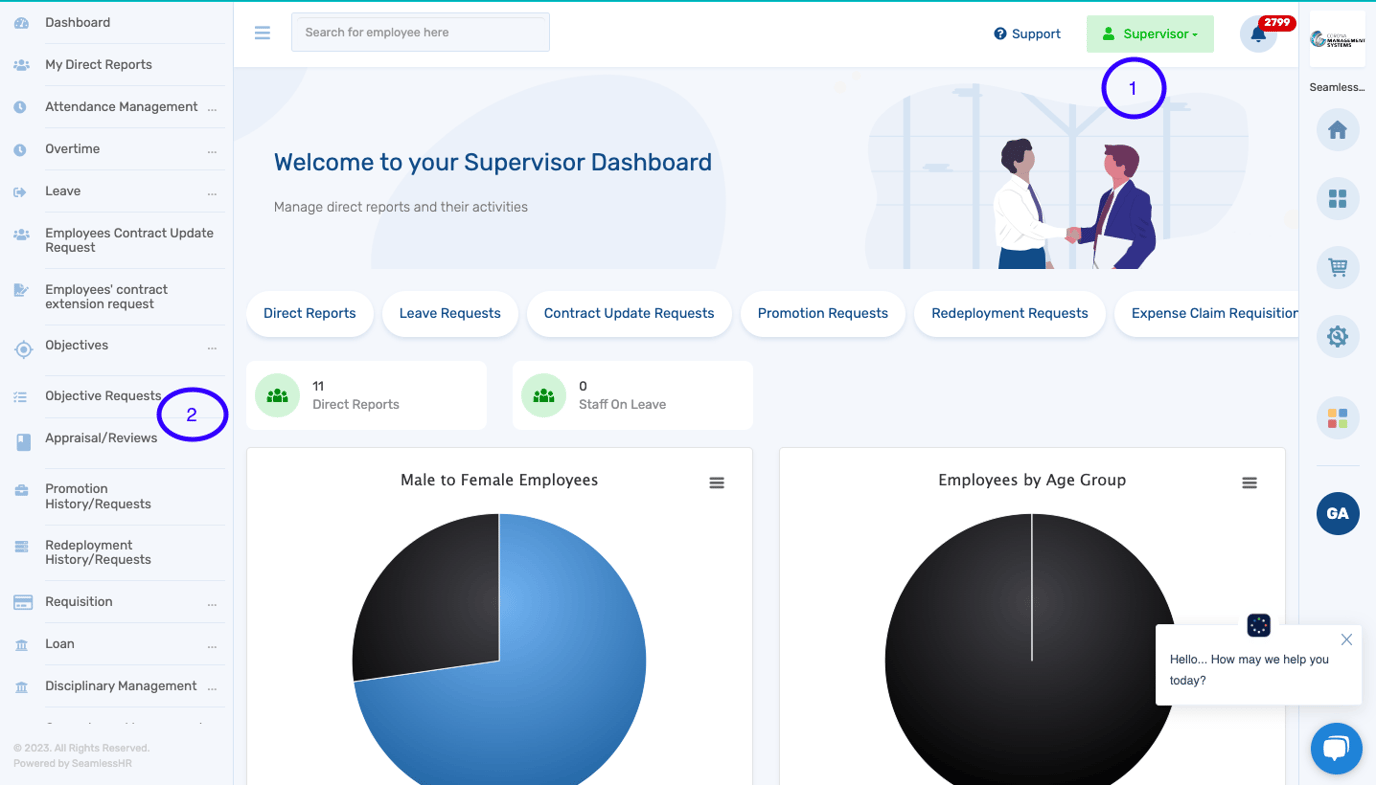The height and width of the screenshot is (785, 1376).
Task: Click the four-square grid apps icon
Action: click(1337, 199)
